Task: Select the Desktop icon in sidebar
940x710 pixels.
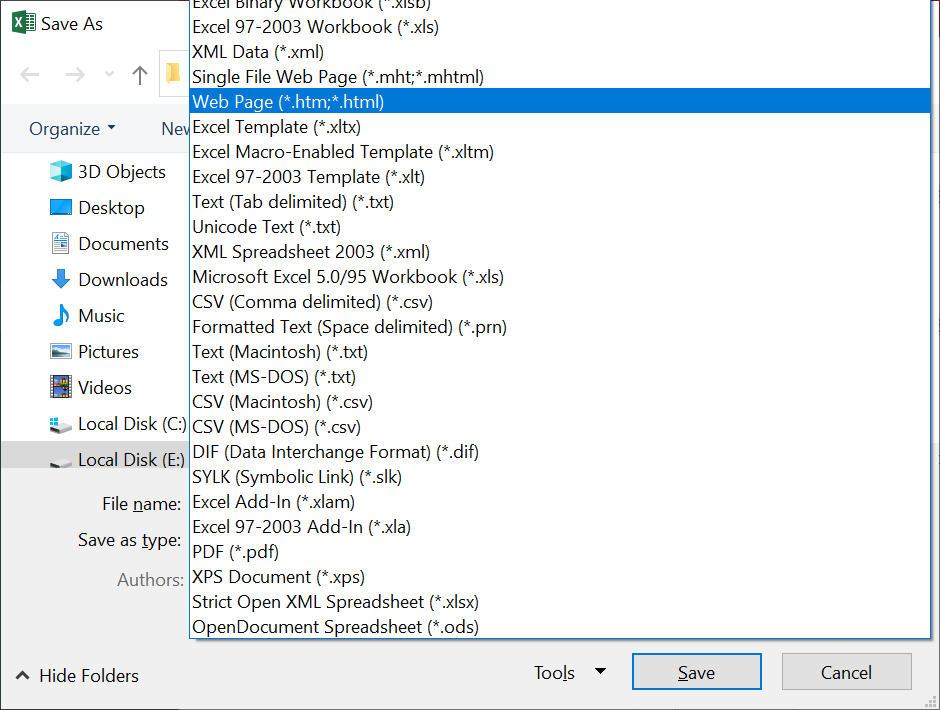Action: [x=61, y=207]
